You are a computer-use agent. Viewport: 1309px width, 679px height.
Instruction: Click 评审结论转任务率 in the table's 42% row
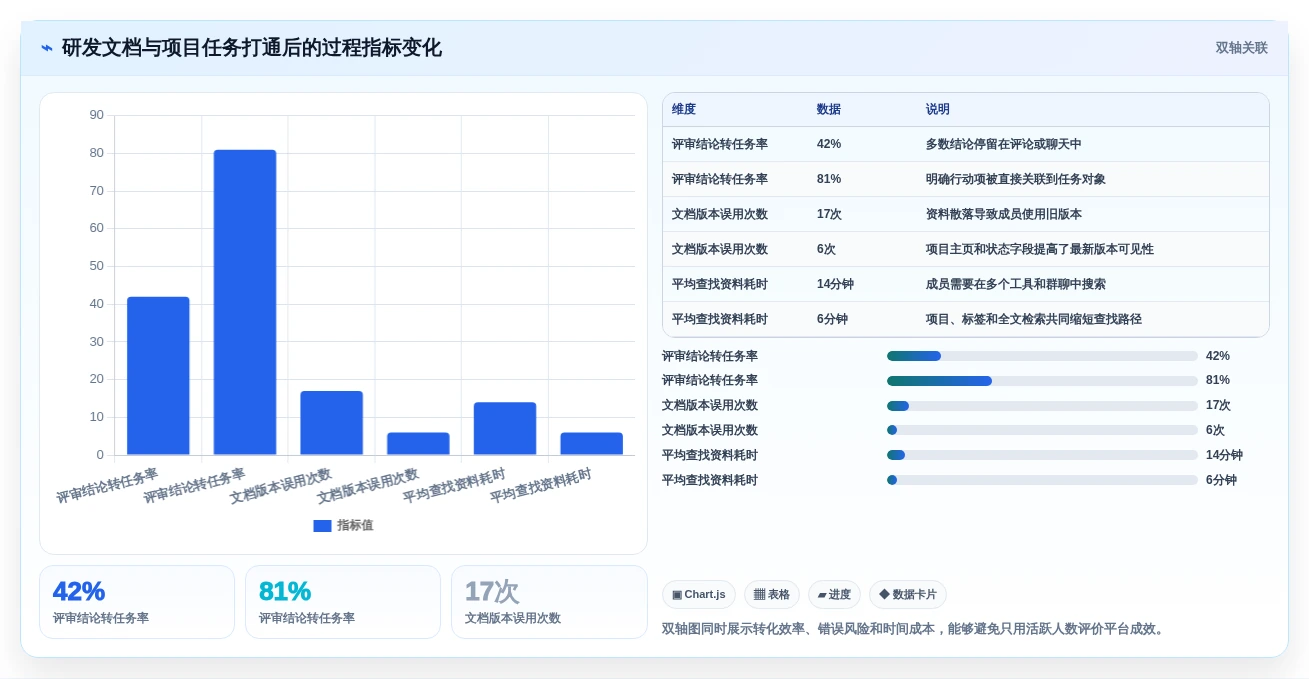point(720,144)
